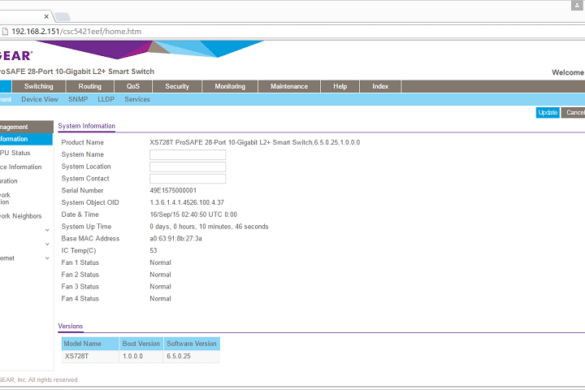The width and height of the screenshot is (585, 390).
Task: Click the Software Version column header
Action: pos(192,343)
